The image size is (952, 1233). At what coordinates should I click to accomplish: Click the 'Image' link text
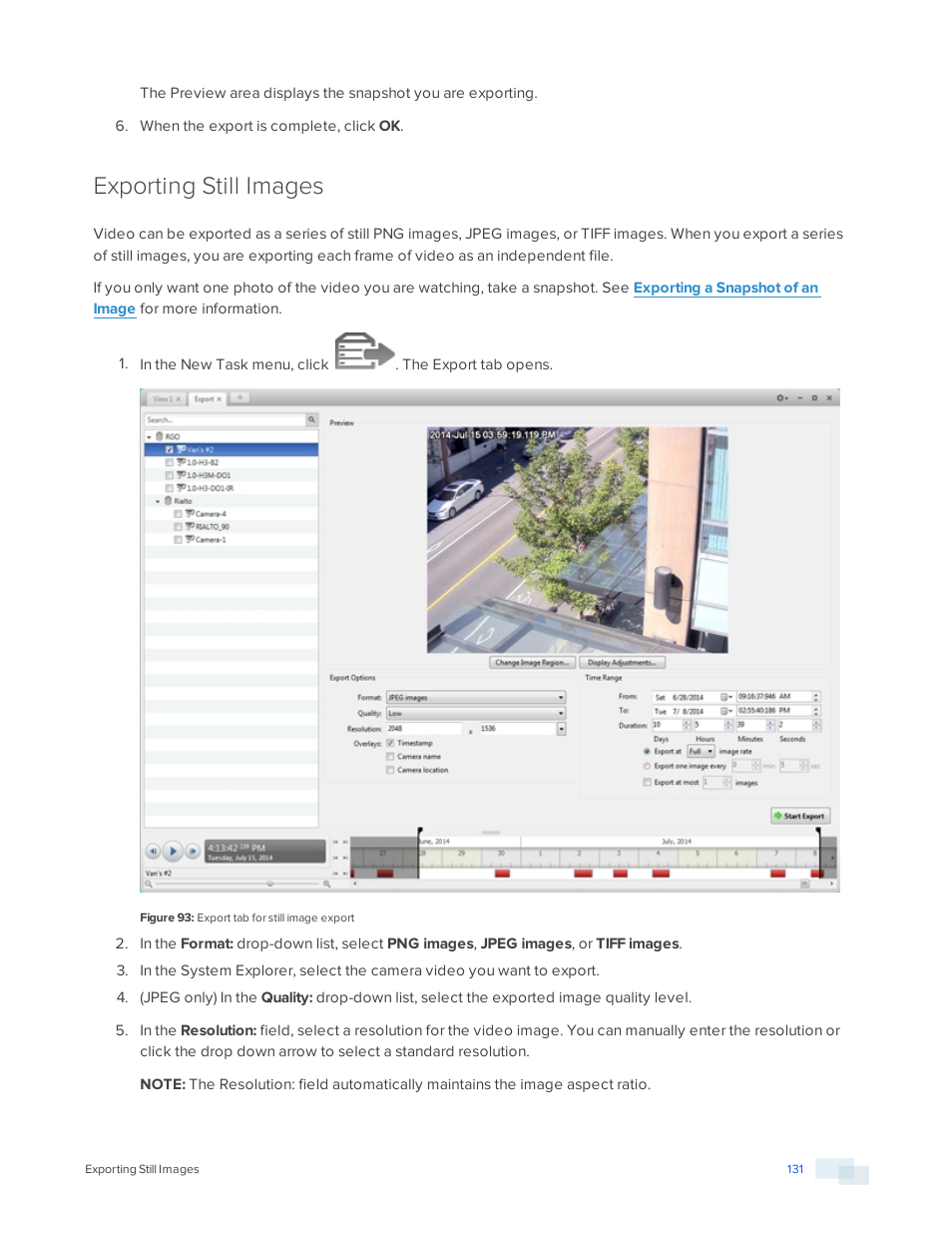[114, 308]
